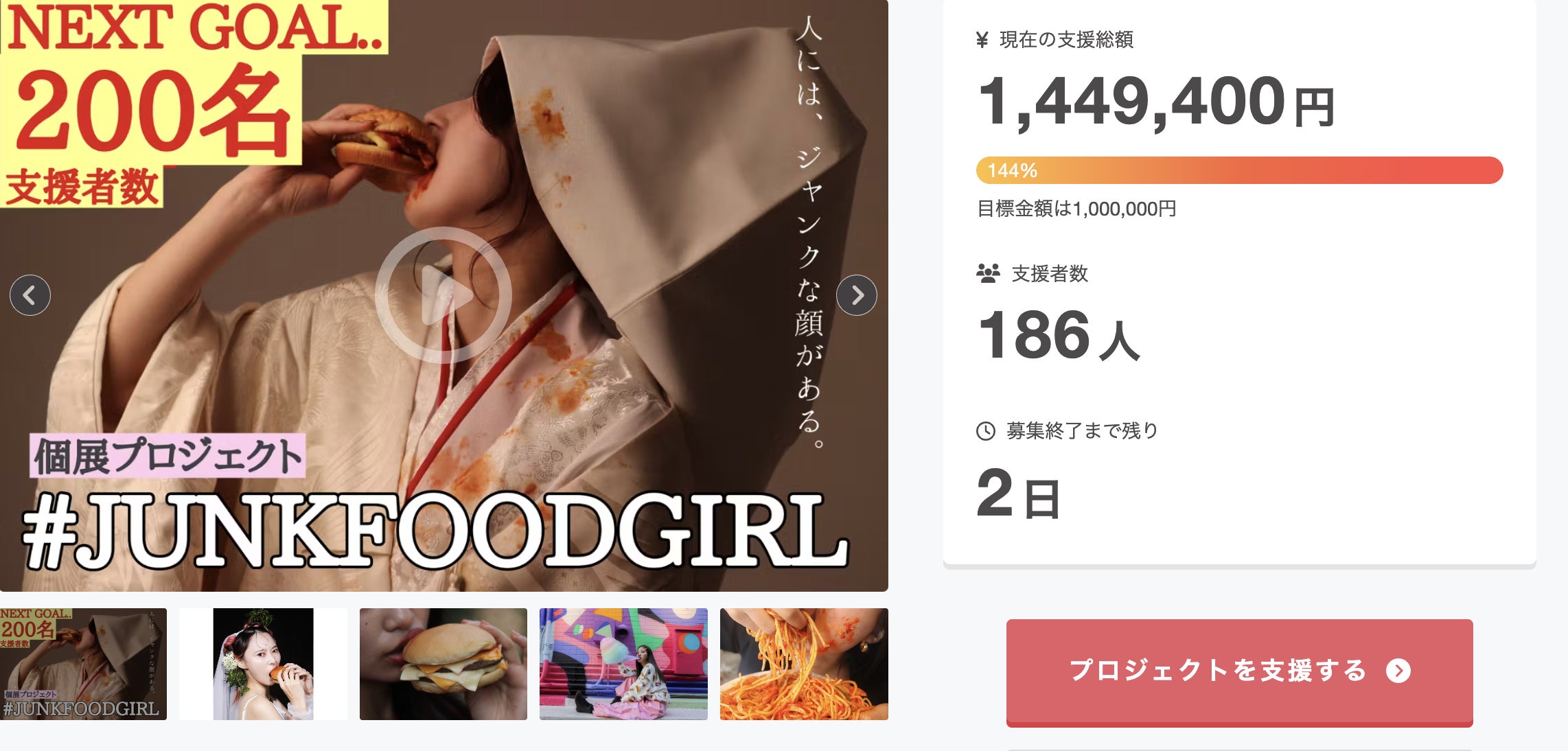The image size is (1568, 751).
Task: Show previous carousel image
Action: [30, 295]
